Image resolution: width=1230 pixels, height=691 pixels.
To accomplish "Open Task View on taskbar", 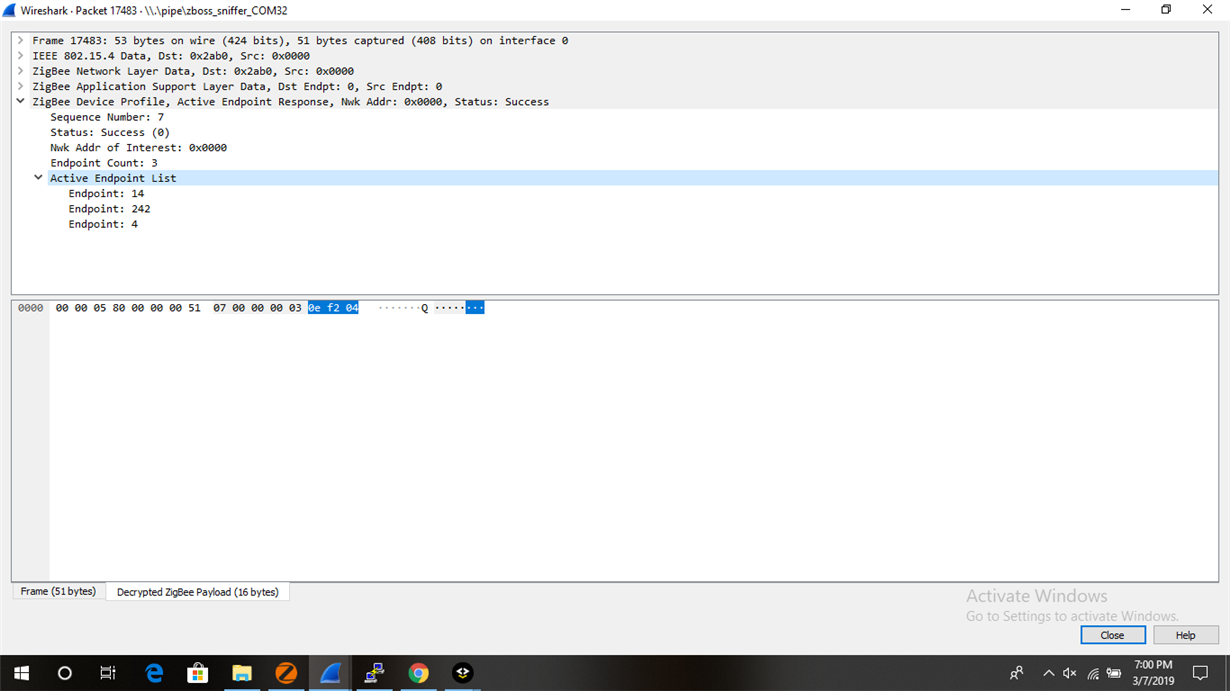I will click(108, 673).
